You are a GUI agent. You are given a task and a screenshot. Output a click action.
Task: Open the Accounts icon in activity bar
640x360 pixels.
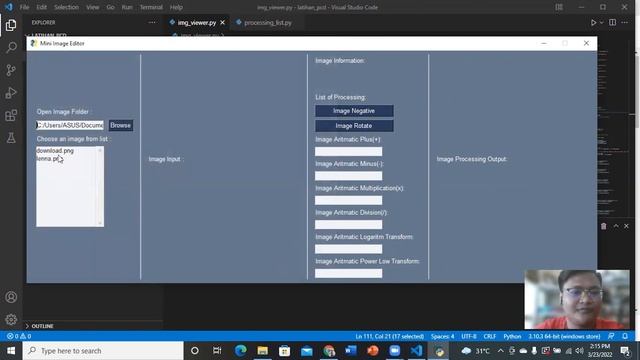point(11,297)
